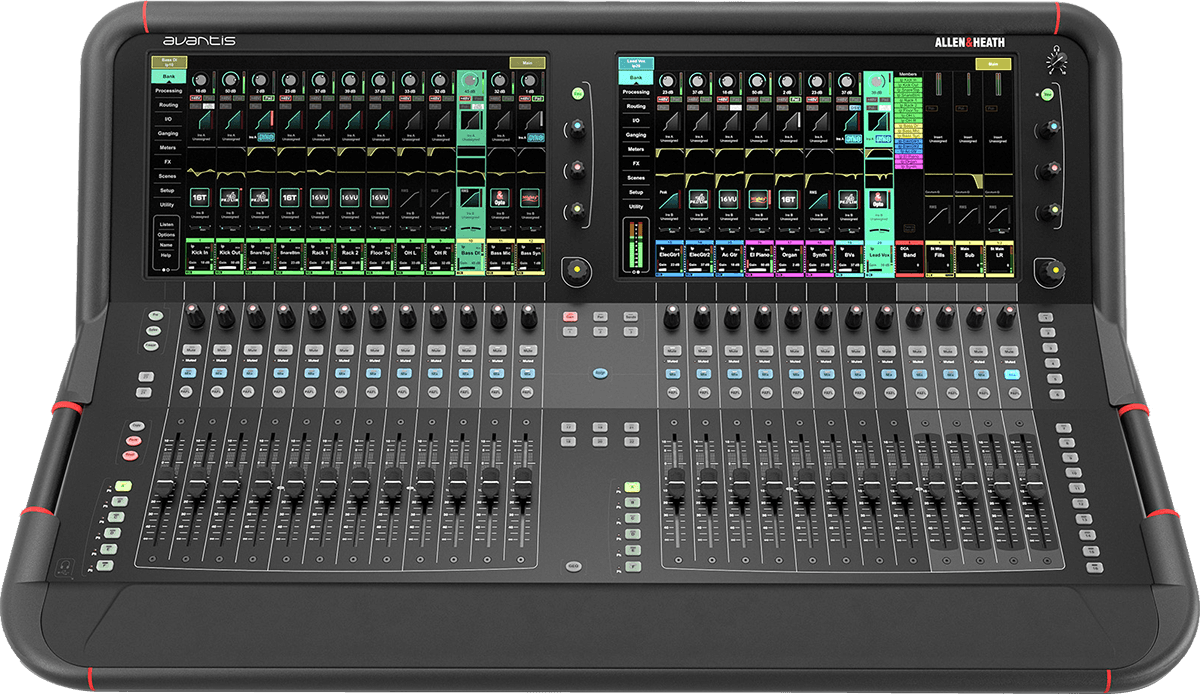The width and height of the screenshot is (1200, 694).
Task: Tap the Help button on left screen
Action: [x=167, y=256]
